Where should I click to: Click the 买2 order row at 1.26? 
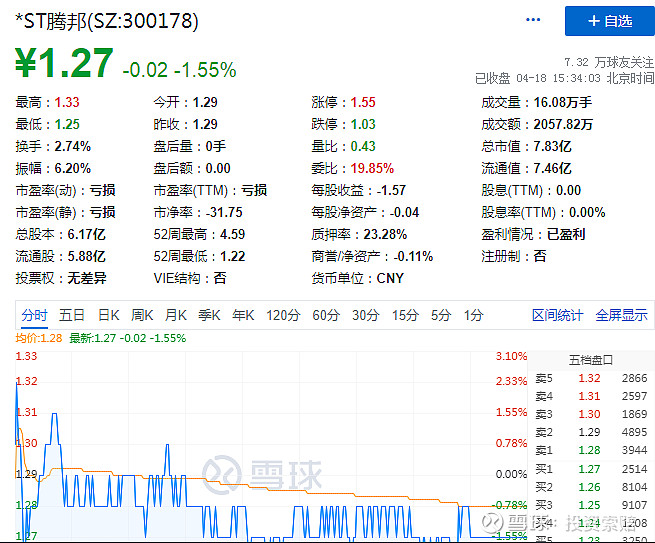coord(591,487)
